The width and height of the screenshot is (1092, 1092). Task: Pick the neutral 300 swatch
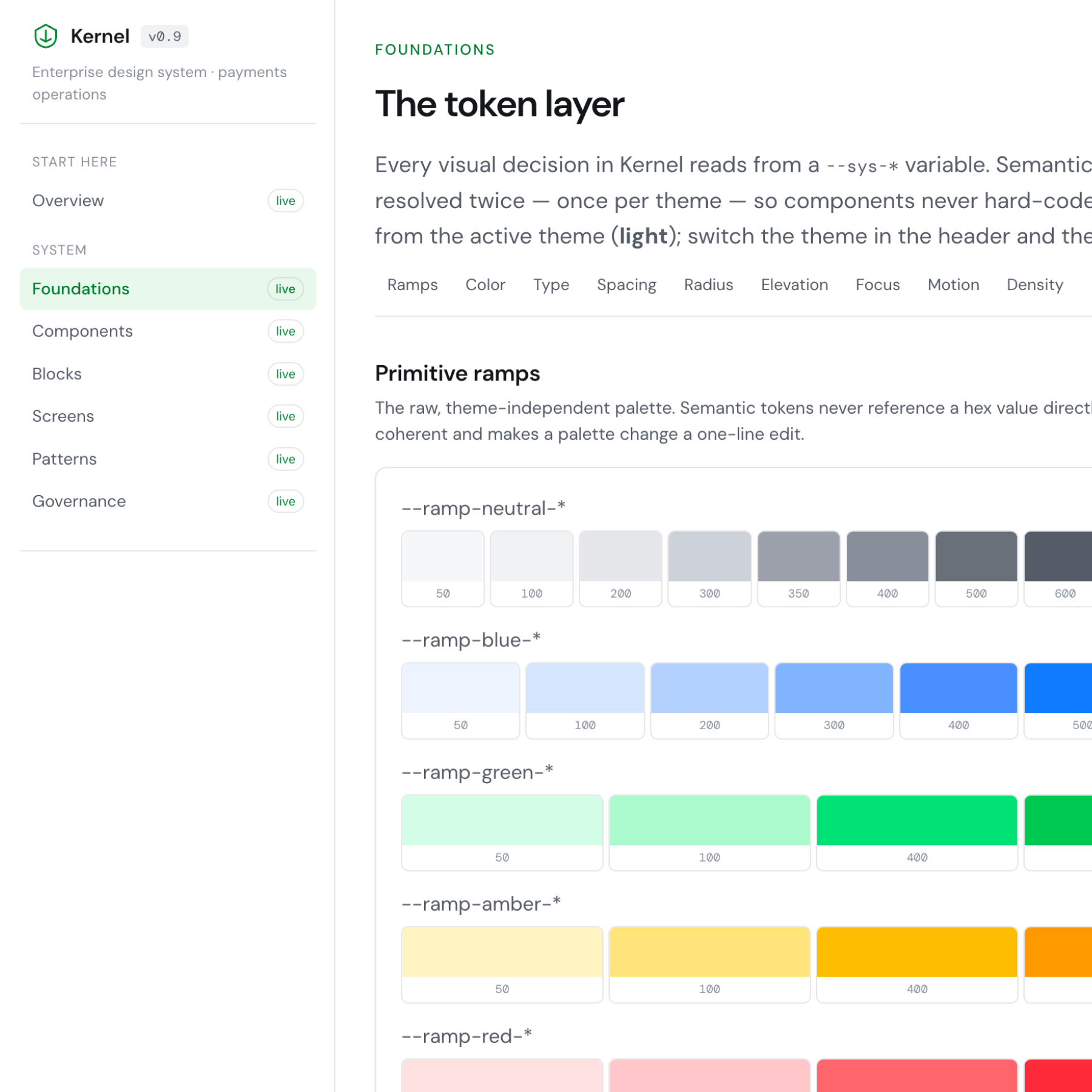point(710,568)
